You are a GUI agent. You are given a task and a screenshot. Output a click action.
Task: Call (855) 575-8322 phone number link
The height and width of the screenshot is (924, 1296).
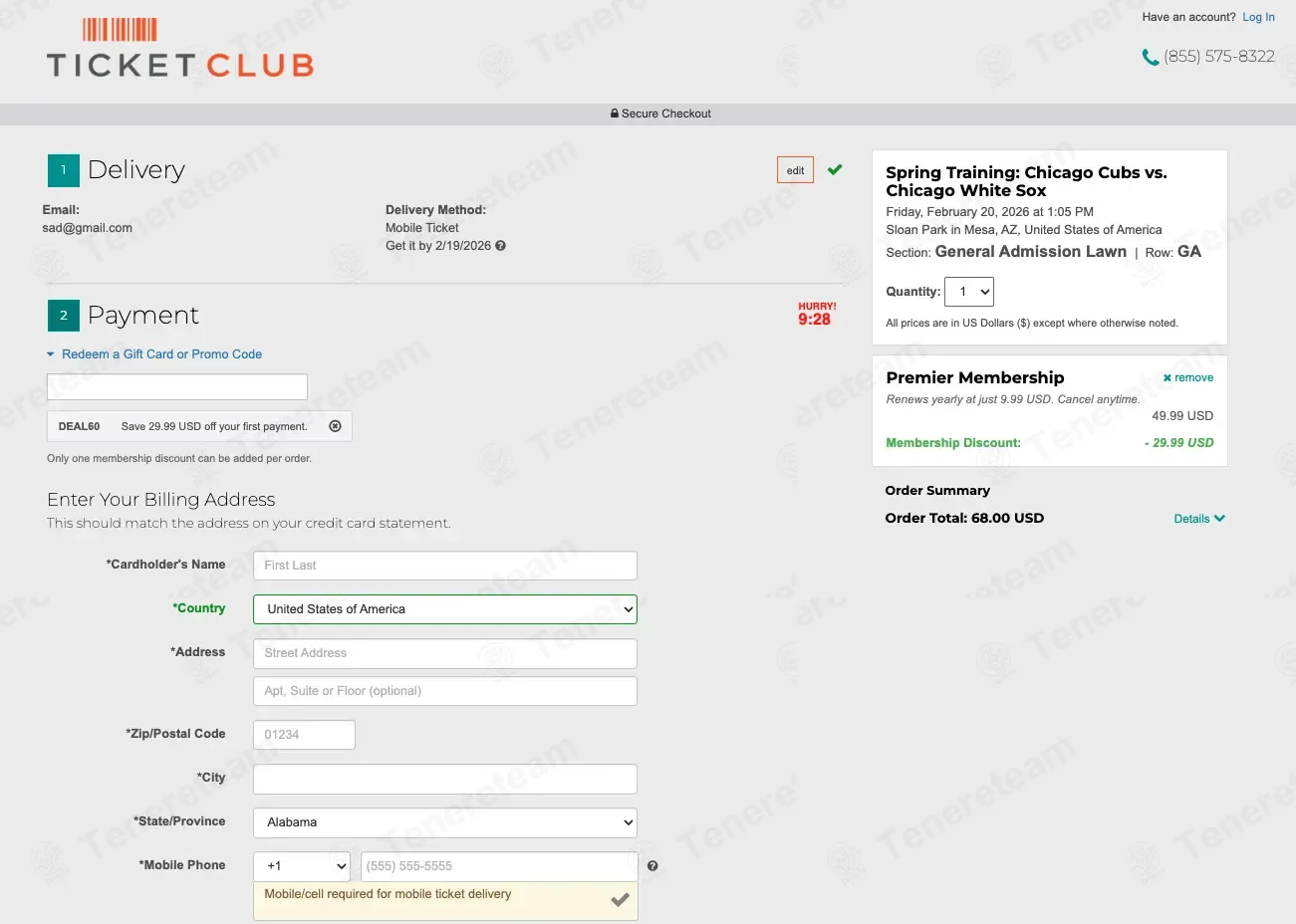tap(1219, 57)
